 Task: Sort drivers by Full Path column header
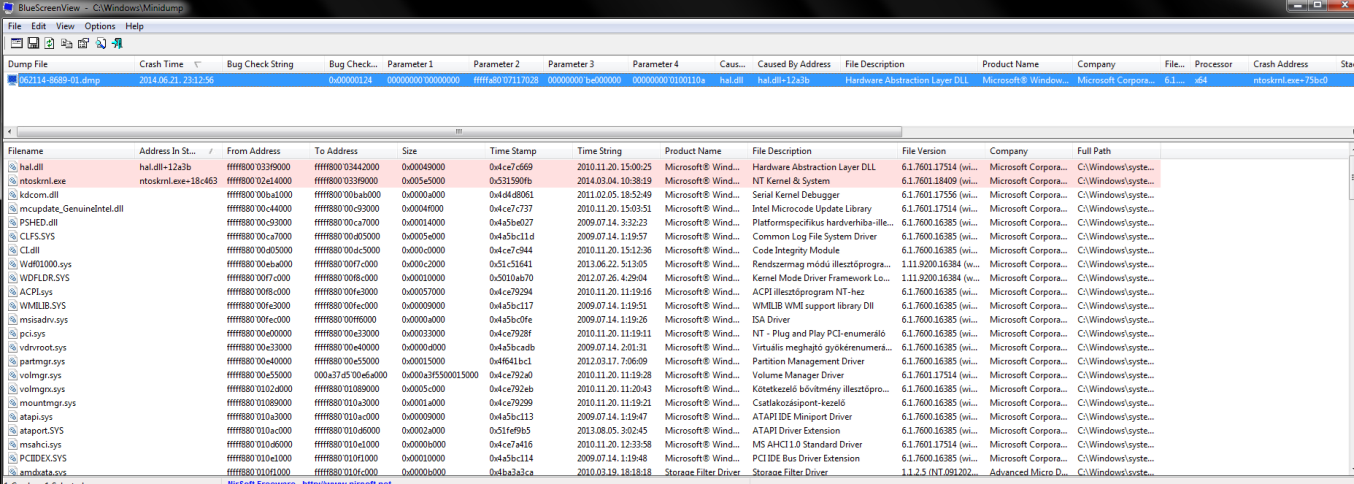(1117, 151)
